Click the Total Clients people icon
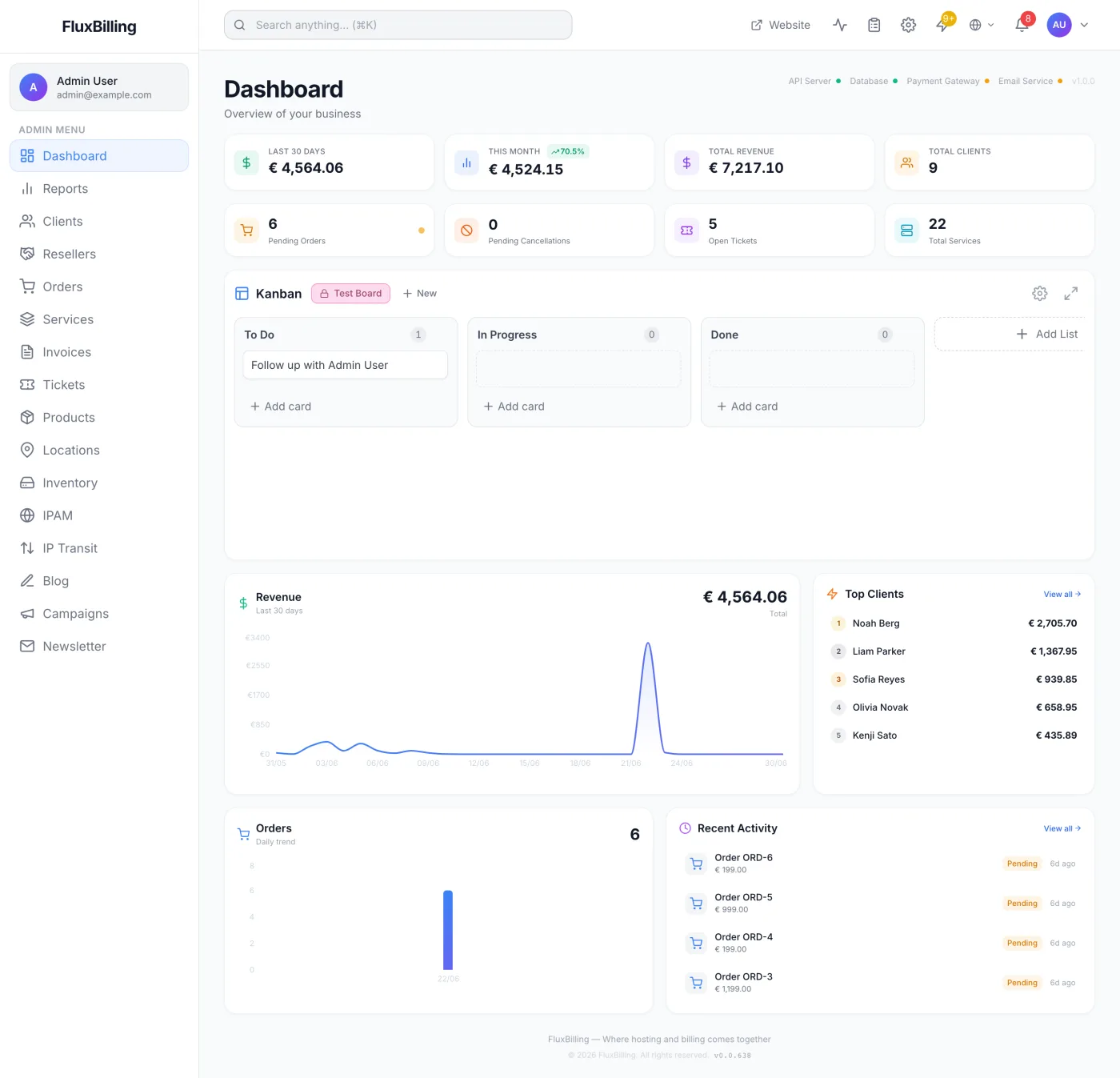Viewport: 1120px width, 1078px height. pyautogui.click(x=906, y=162)
